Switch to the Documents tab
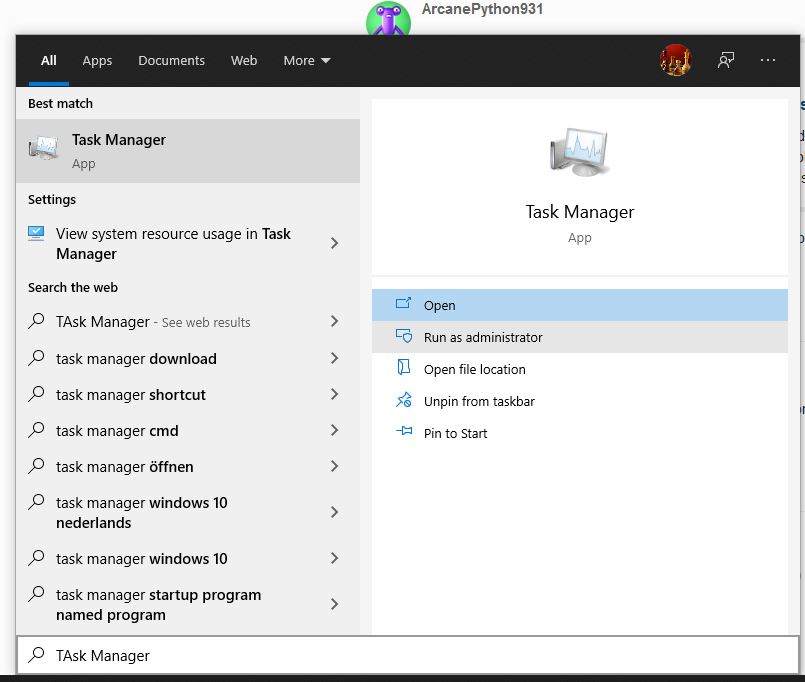 pyautogui.click(x=171, y=60)
